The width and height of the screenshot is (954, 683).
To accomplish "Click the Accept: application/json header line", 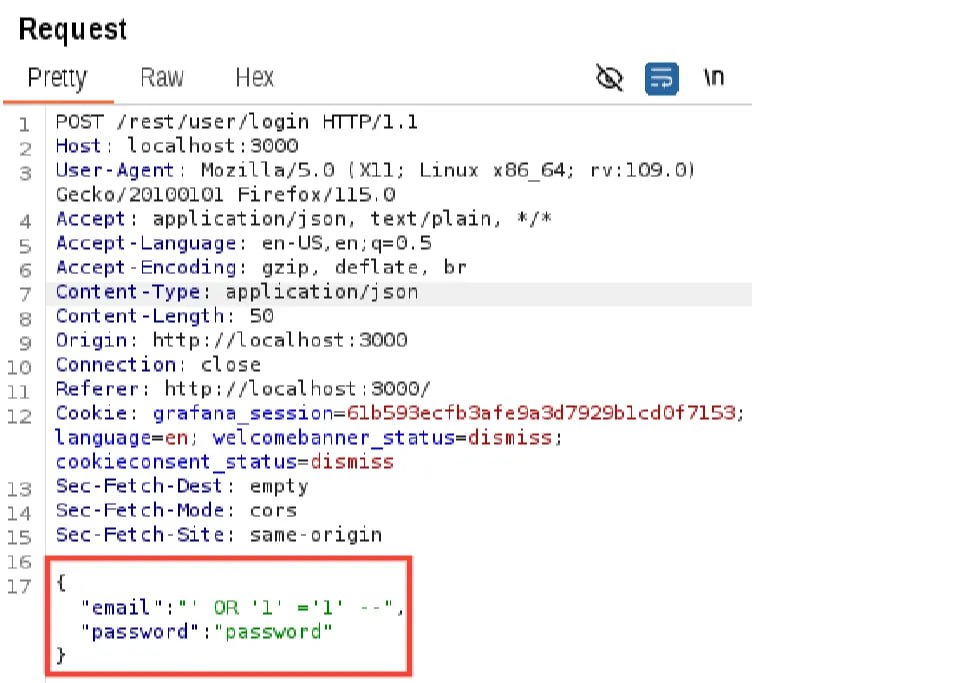I will pyautogui.click(x=304, y=219).
